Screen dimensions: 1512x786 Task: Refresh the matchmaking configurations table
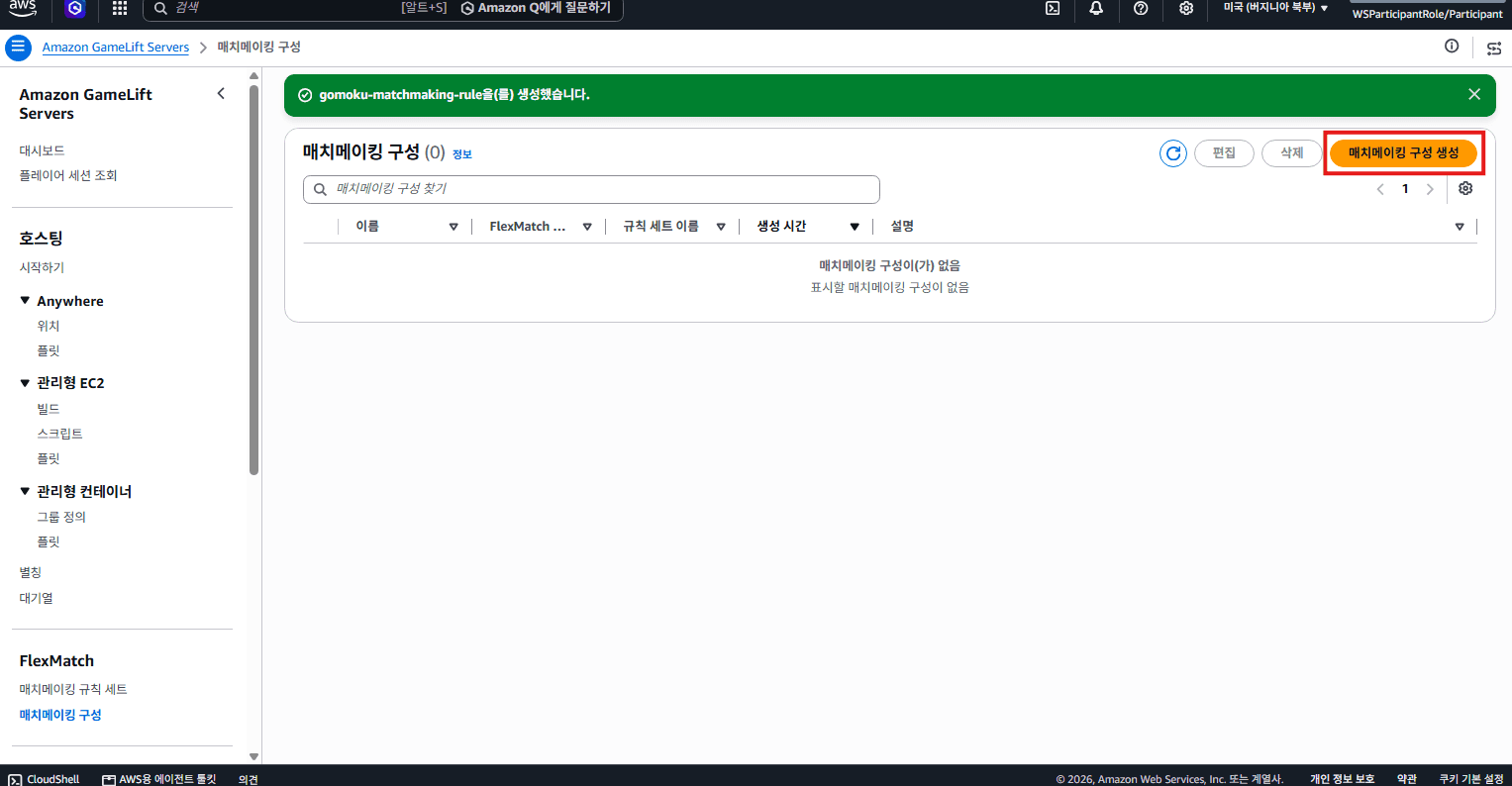click(1173, 153)
